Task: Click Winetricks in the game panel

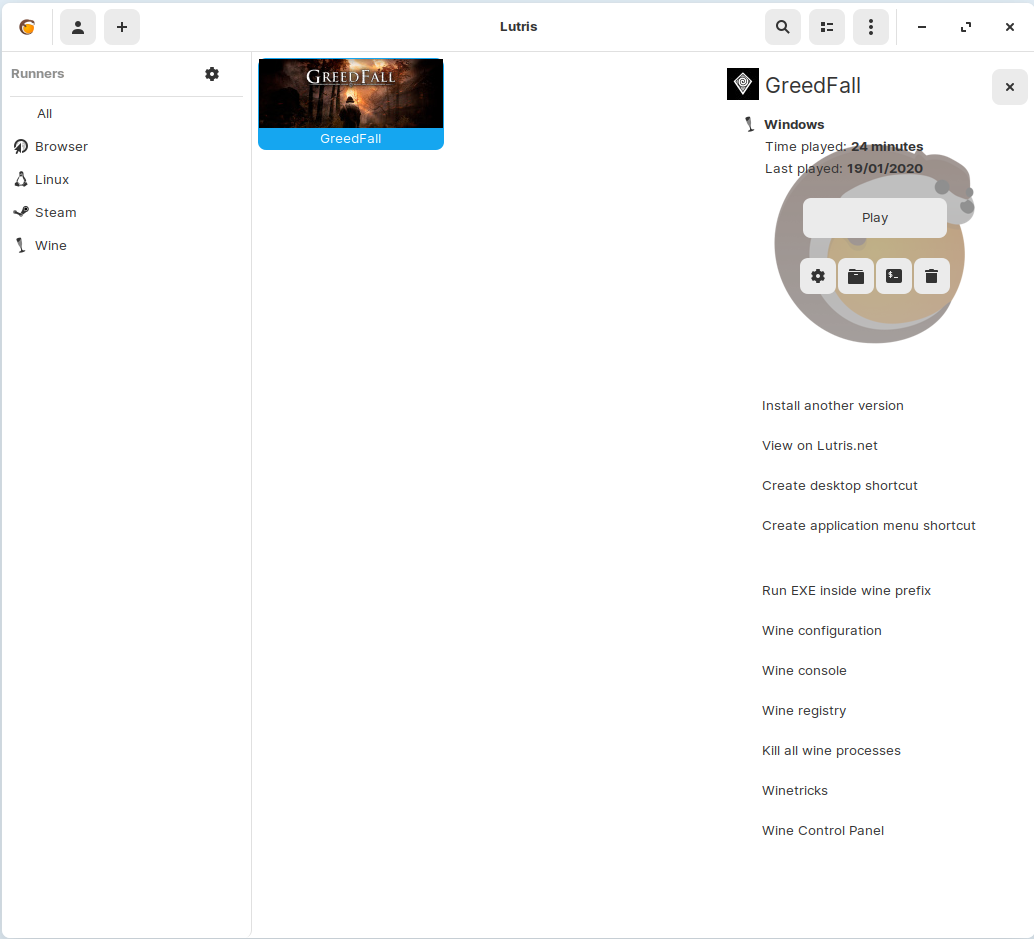Action: coord(794,790)
